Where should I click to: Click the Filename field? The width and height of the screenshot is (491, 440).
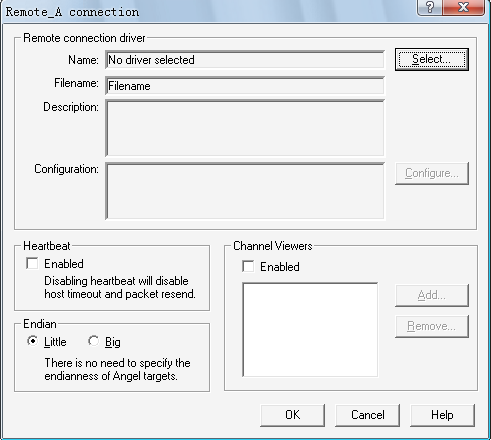click(x=245, y=86)
